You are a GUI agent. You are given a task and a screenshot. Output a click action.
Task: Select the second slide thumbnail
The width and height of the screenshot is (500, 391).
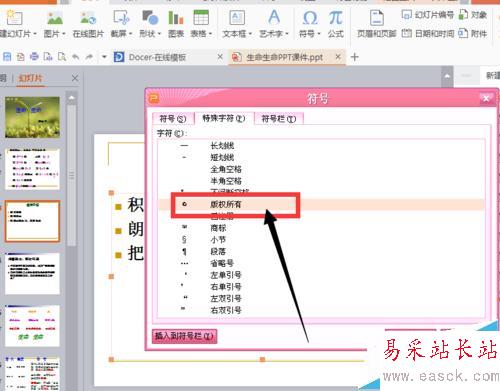click(32, 169)
